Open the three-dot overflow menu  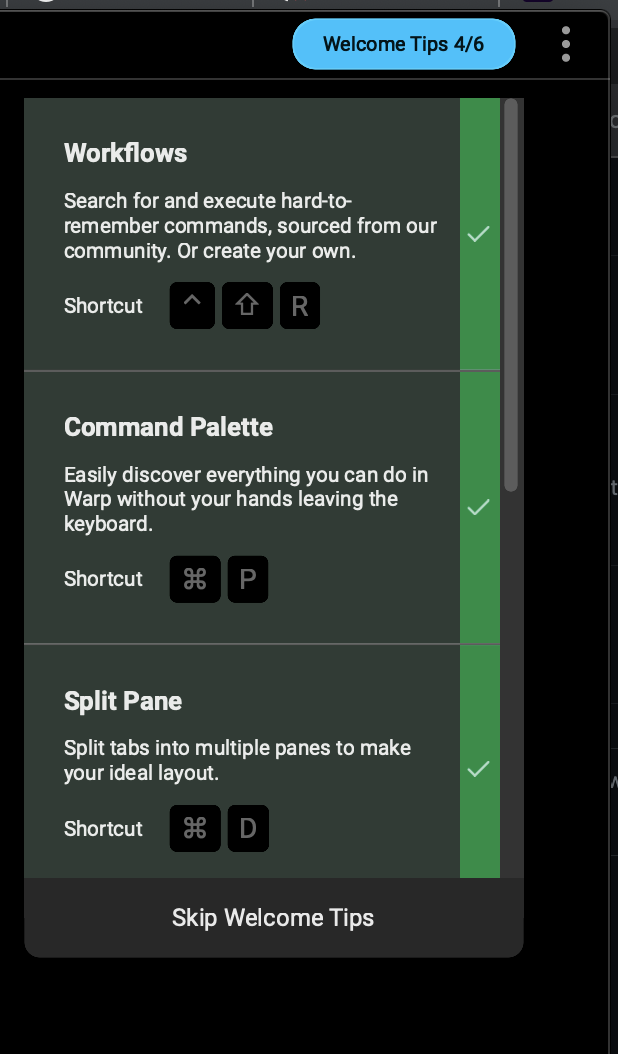(565, 44)
